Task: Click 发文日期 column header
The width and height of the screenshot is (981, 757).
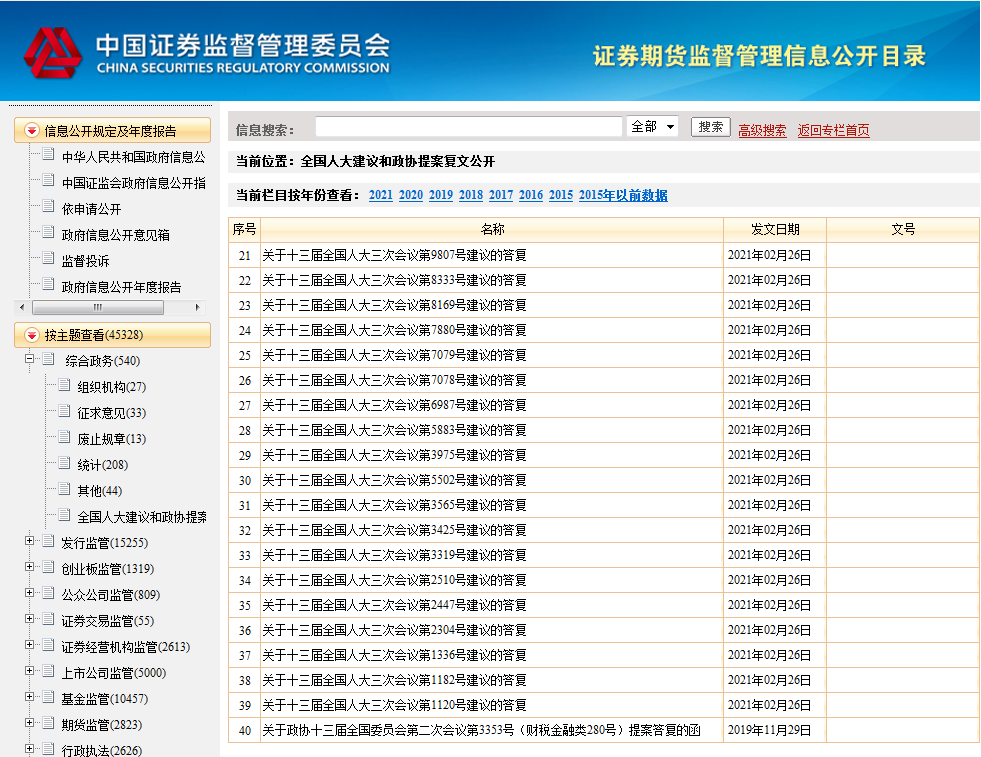Action: click(x=775, y=230)
